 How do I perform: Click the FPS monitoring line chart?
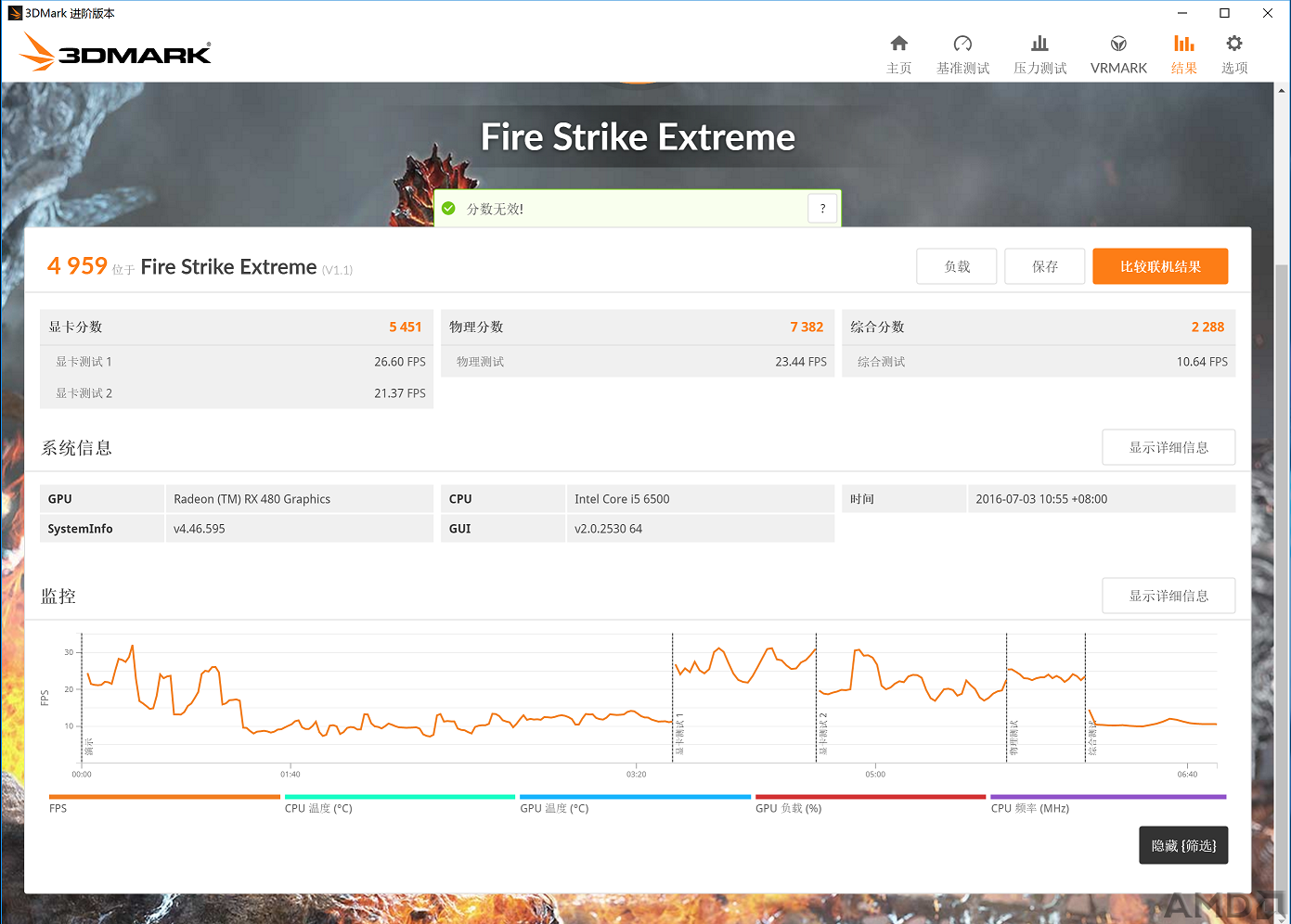coord(649,699)
